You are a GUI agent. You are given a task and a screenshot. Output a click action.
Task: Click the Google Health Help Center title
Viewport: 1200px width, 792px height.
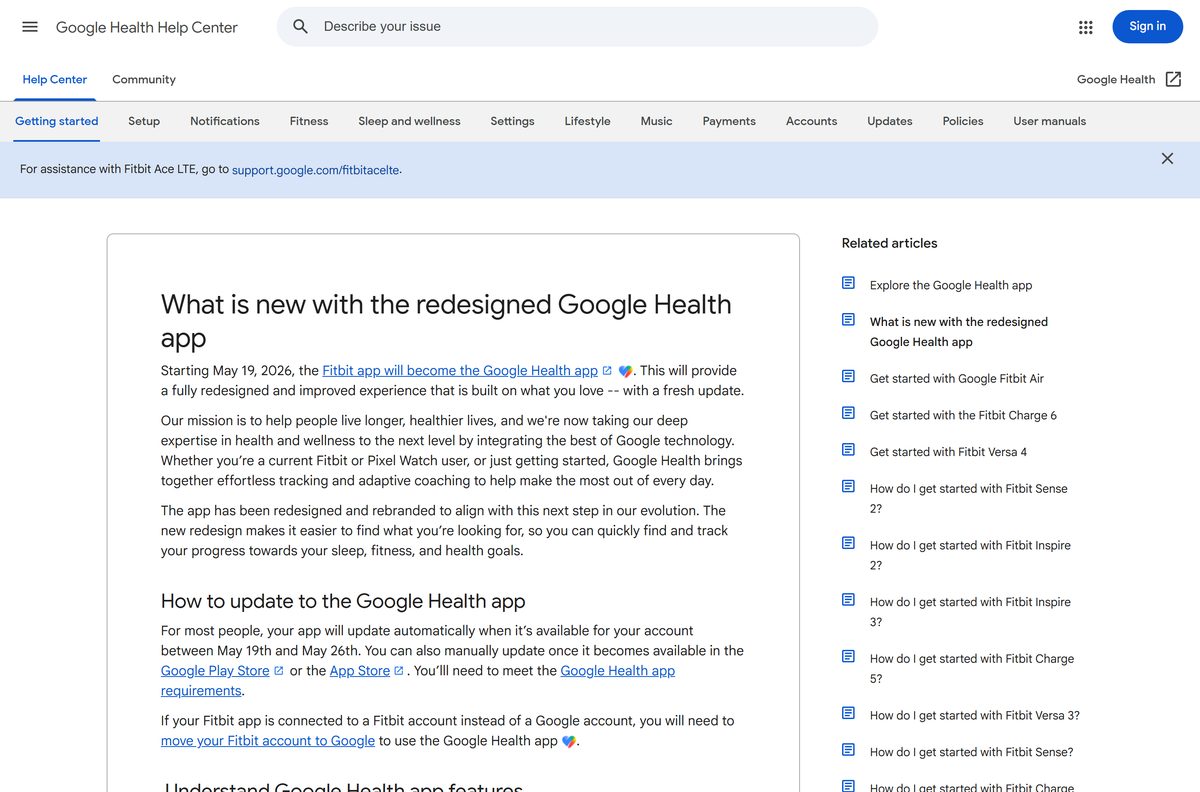click(147, 27)
